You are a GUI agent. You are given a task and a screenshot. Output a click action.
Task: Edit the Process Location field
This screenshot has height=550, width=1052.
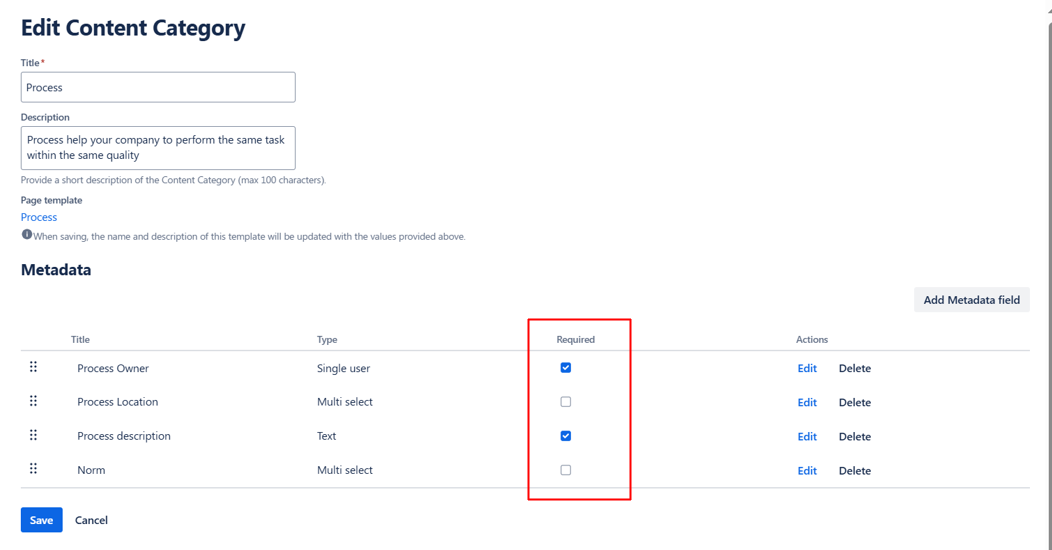[807, 402]
